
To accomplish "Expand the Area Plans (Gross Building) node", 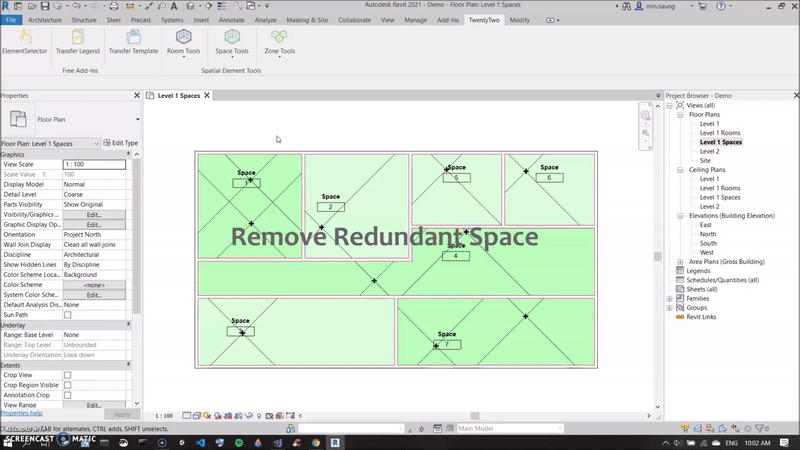I will click(x=680, y=262).
